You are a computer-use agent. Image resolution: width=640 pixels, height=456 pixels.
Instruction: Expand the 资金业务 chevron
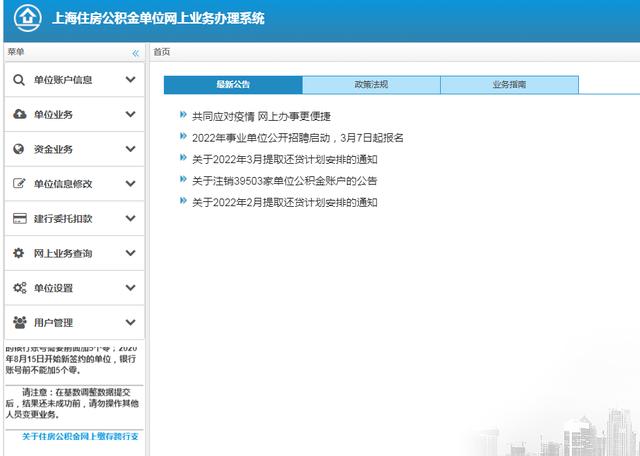[130, 149]
